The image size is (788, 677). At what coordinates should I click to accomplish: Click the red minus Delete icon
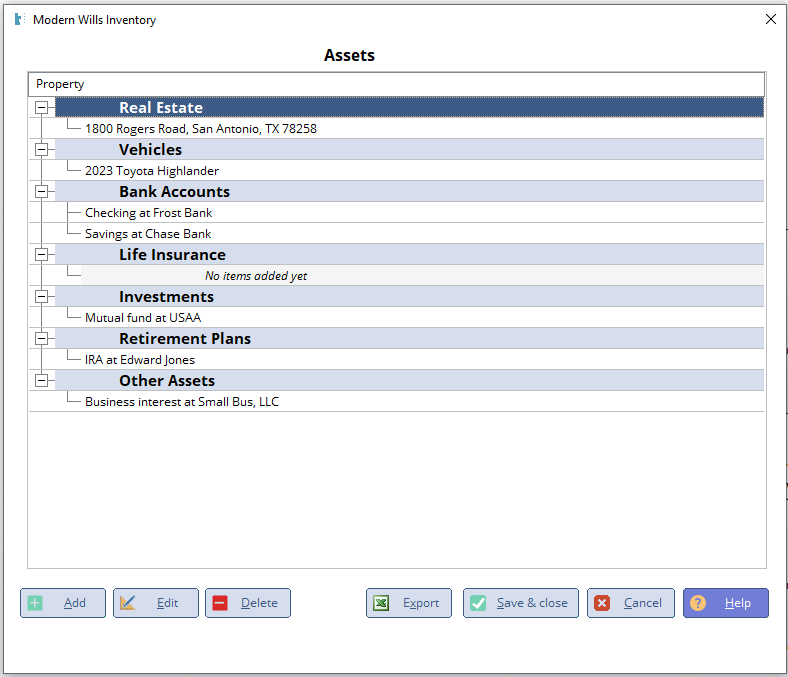[x=220, y=603]
